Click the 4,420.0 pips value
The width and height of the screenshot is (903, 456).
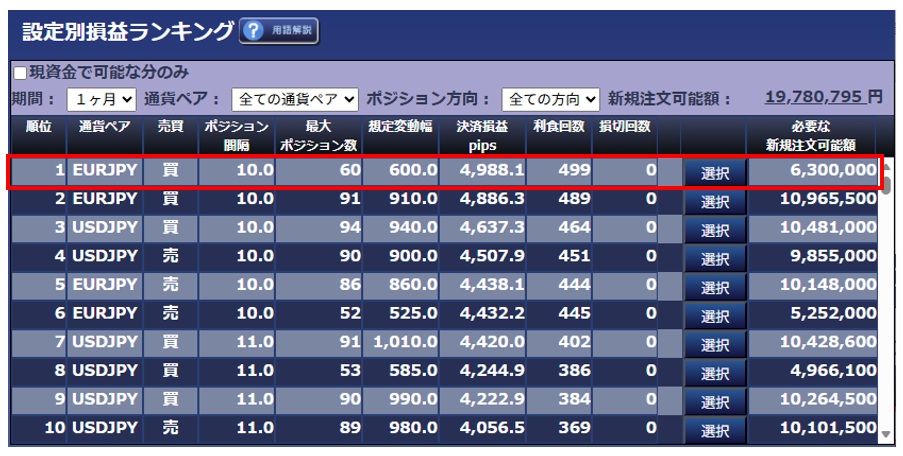(492, 343)
